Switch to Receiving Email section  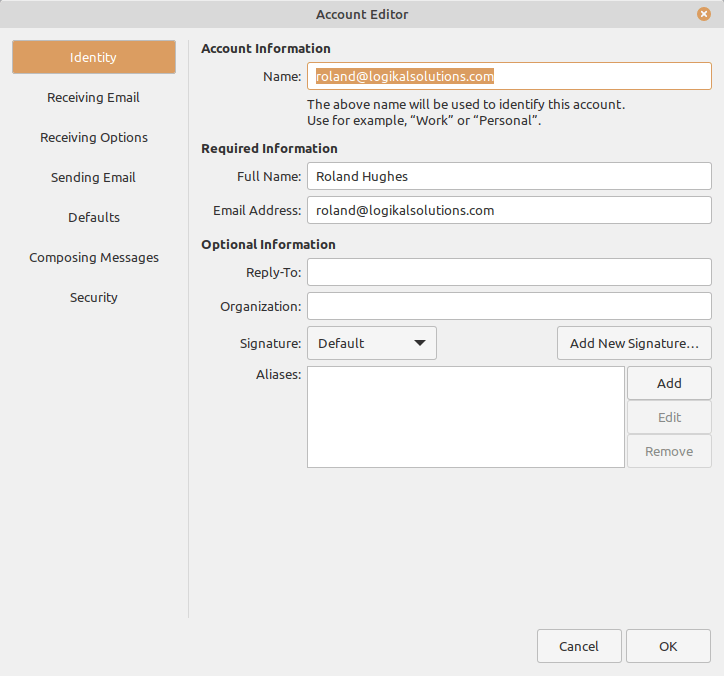93,97
